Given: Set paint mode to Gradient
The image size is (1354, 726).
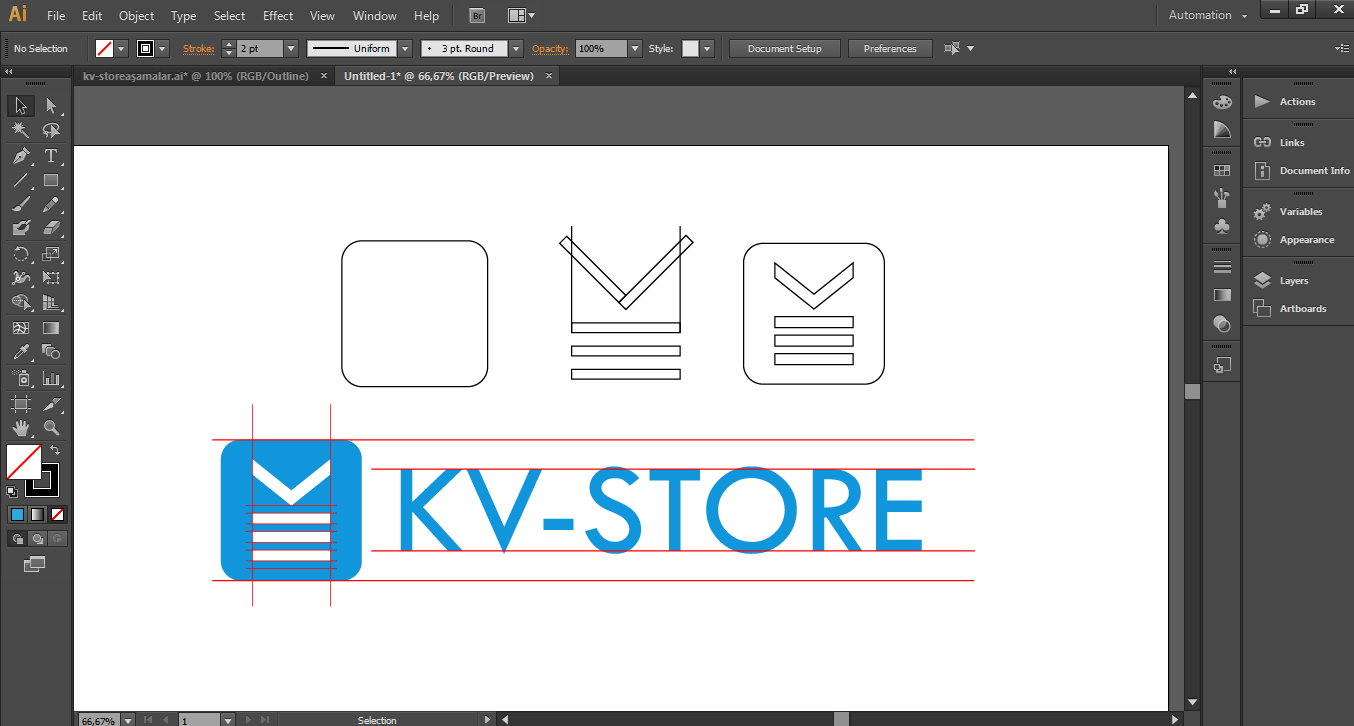Looking at the screenshot, I should pos(37,515).
